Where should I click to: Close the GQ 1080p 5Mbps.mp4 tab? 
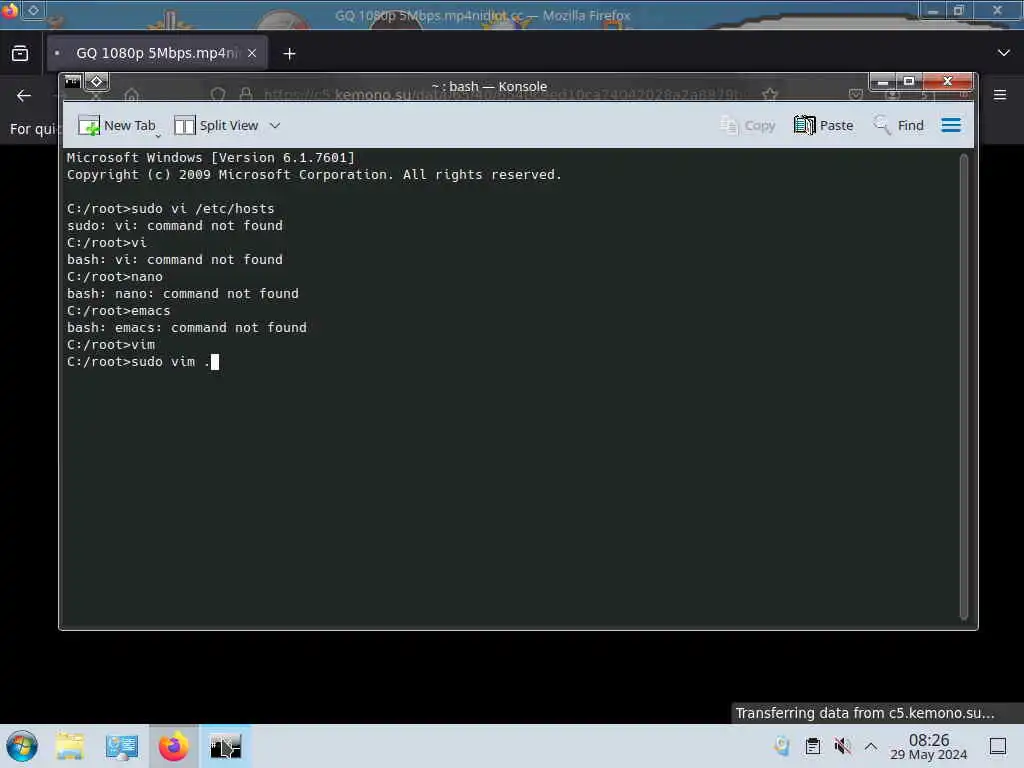click(252, 53)
